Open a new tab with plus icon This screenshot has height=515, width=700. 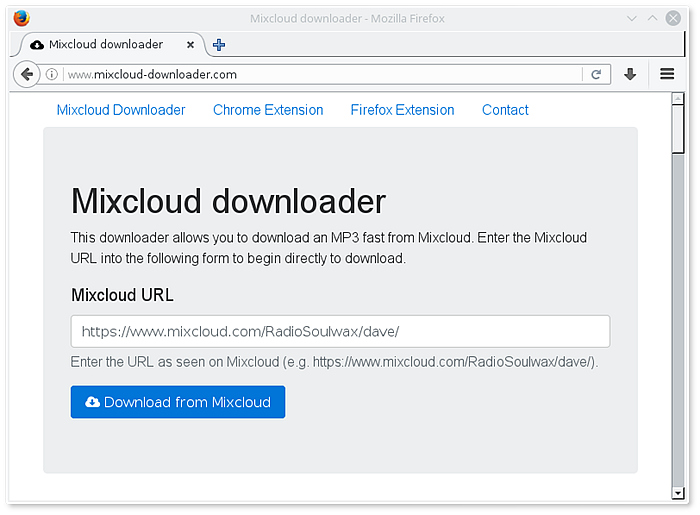click(219, 45)
